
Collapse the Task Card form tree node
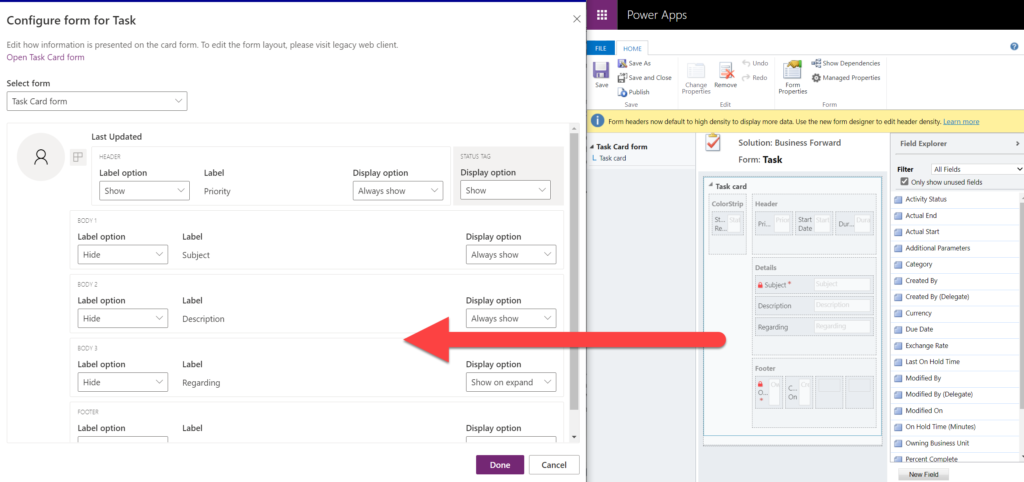pos(592,147)
